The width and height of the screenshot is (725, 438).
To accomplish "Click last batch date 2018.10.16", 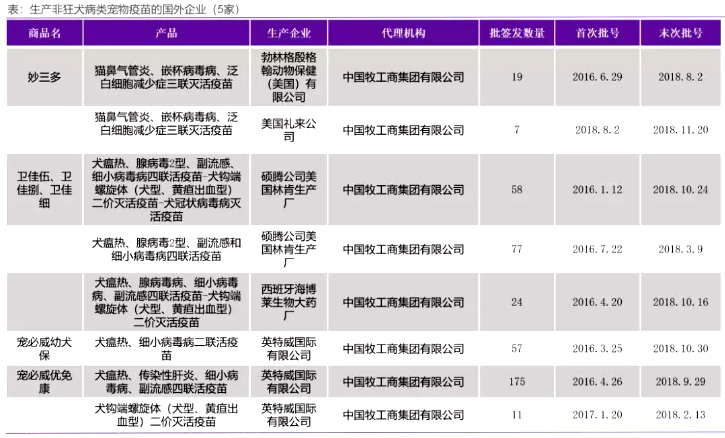I will point(681,302).
